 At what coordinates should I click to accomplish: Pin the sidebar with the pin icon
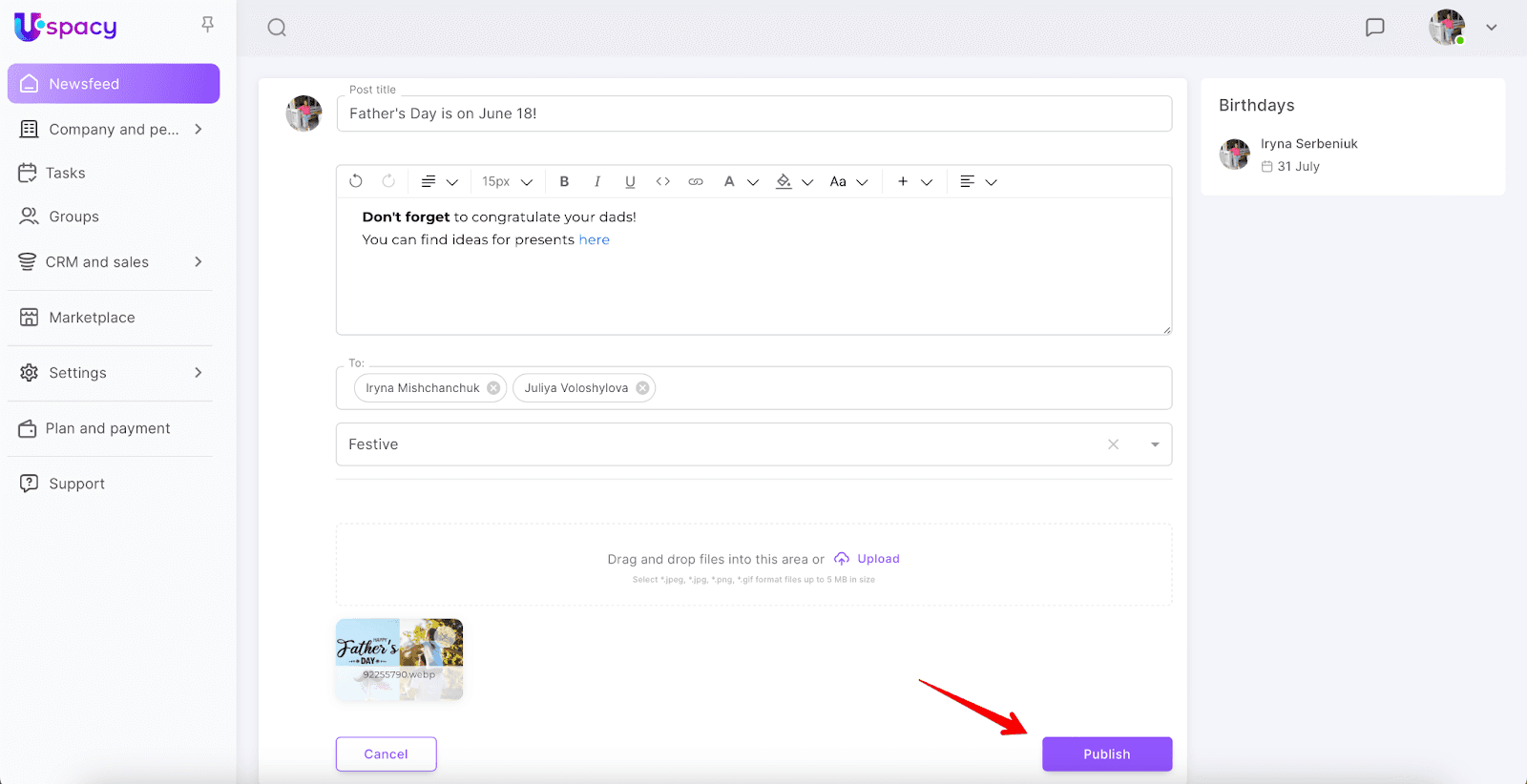[x=207, y=25]
